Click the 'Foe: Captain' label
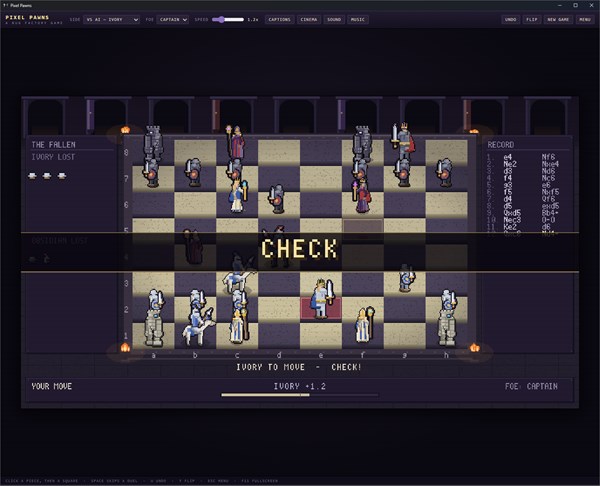This screenshot has width=600, height=486. point(531,386)
